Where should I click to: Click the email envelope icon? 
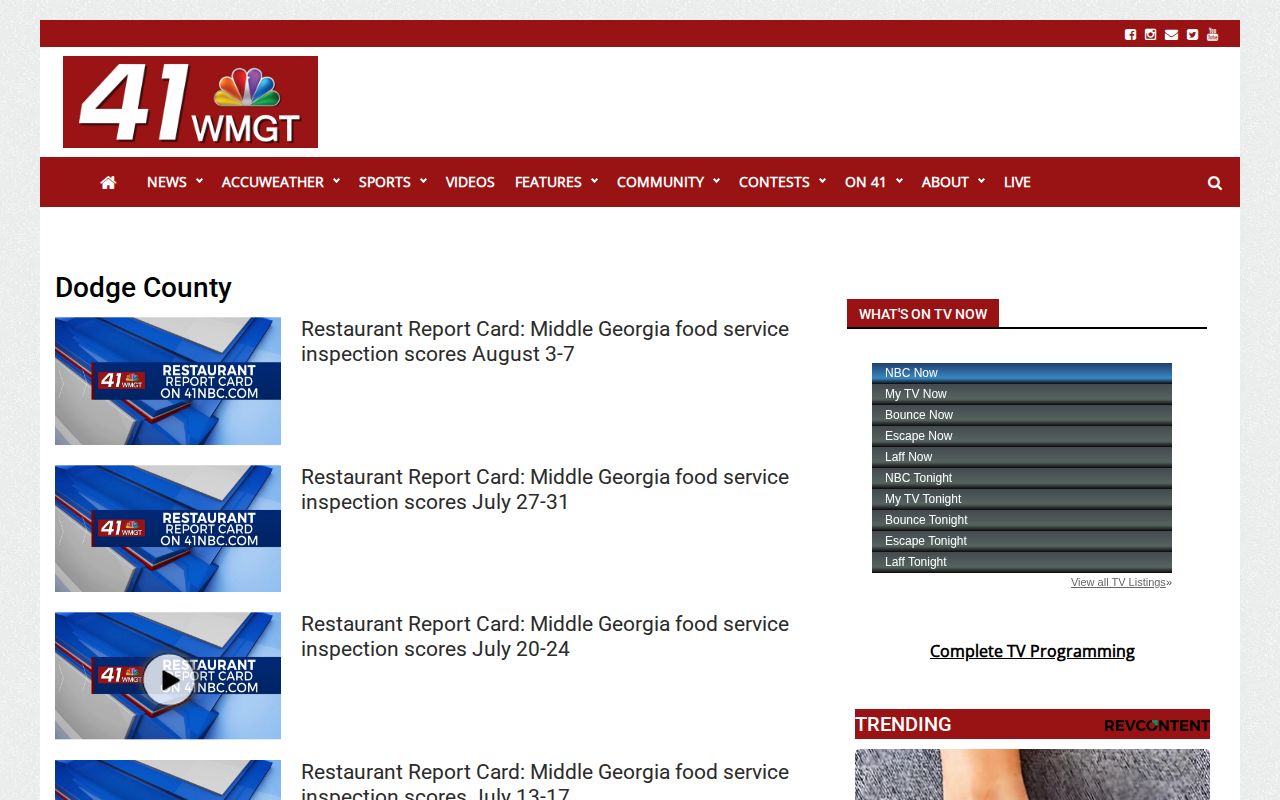[x=1171, y=34]
